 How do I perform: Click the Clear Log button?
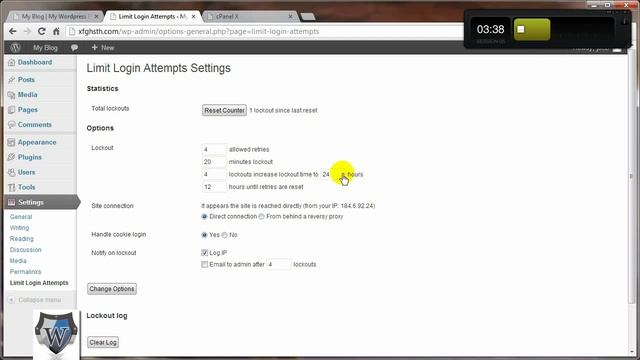coord(103,342)
